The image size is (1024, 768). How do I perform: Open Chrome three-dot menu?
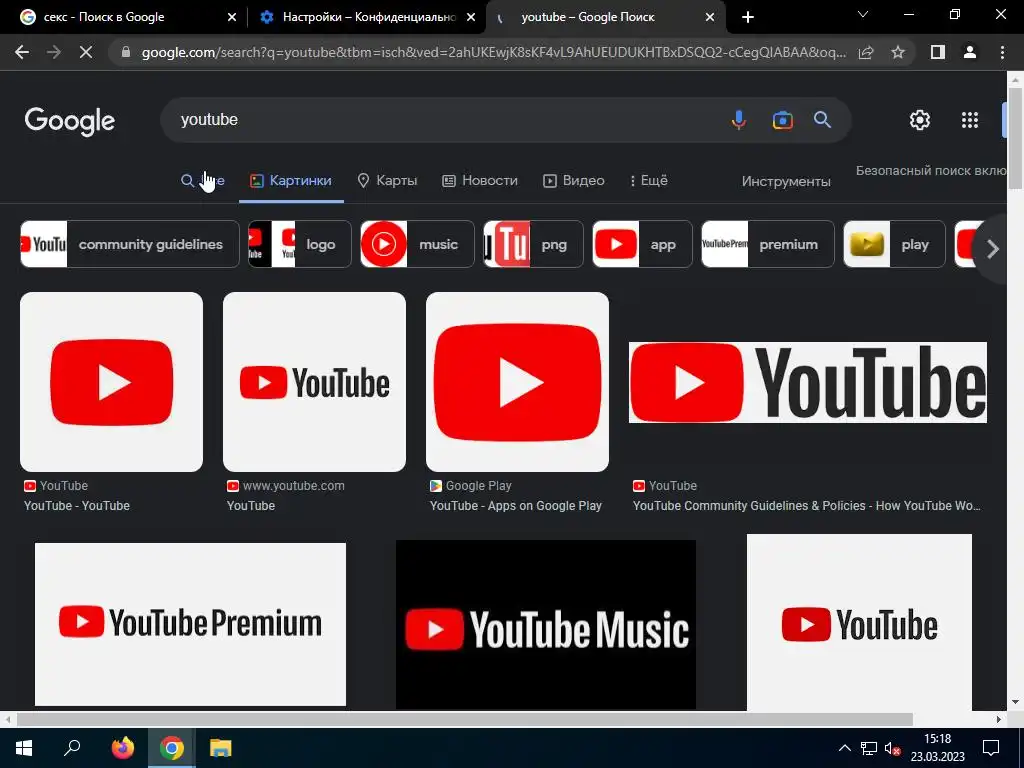pyautogui.click(x=1002, y=52)
